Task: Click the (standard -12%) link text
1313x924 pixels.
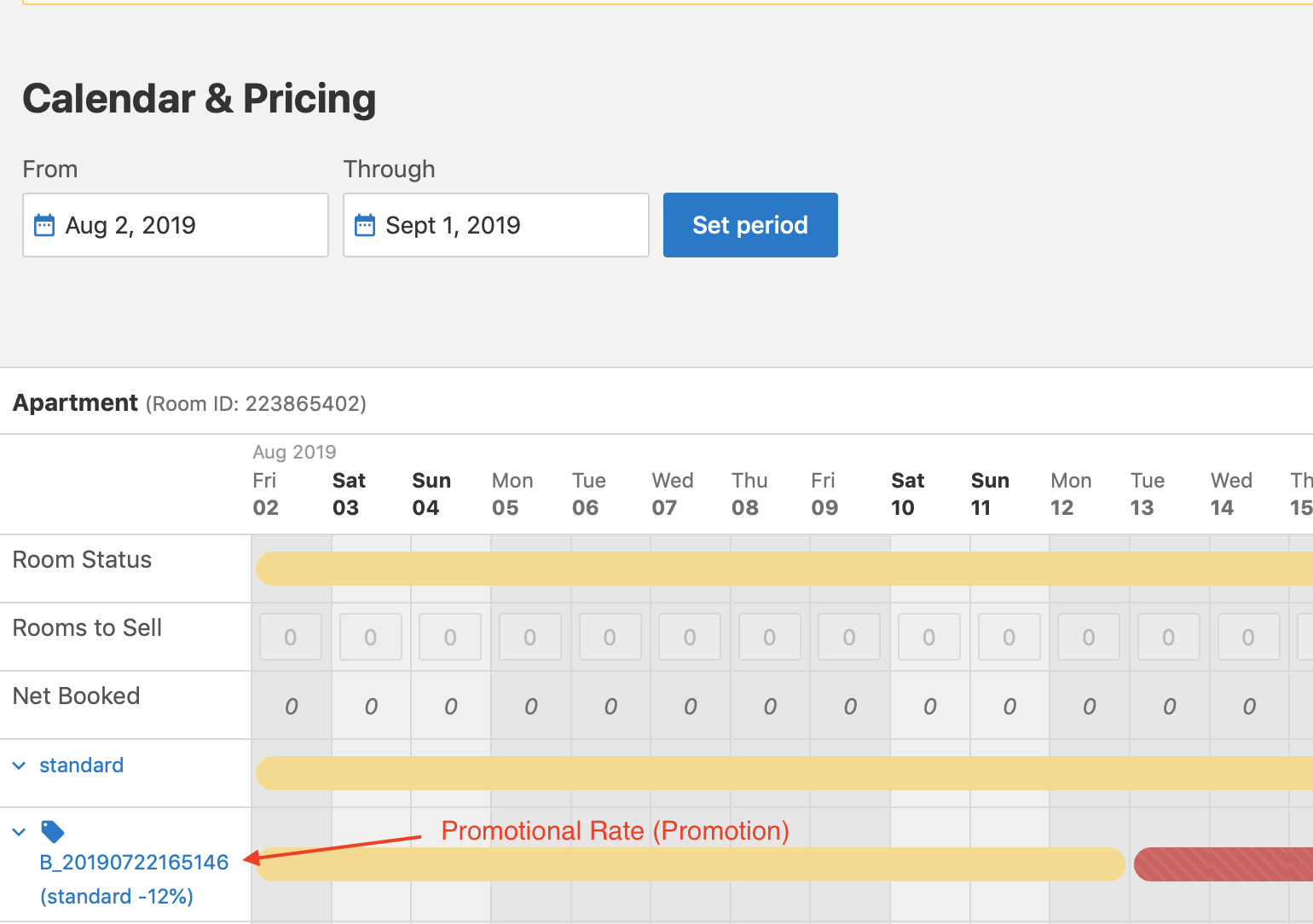Action: pos(117,896)
